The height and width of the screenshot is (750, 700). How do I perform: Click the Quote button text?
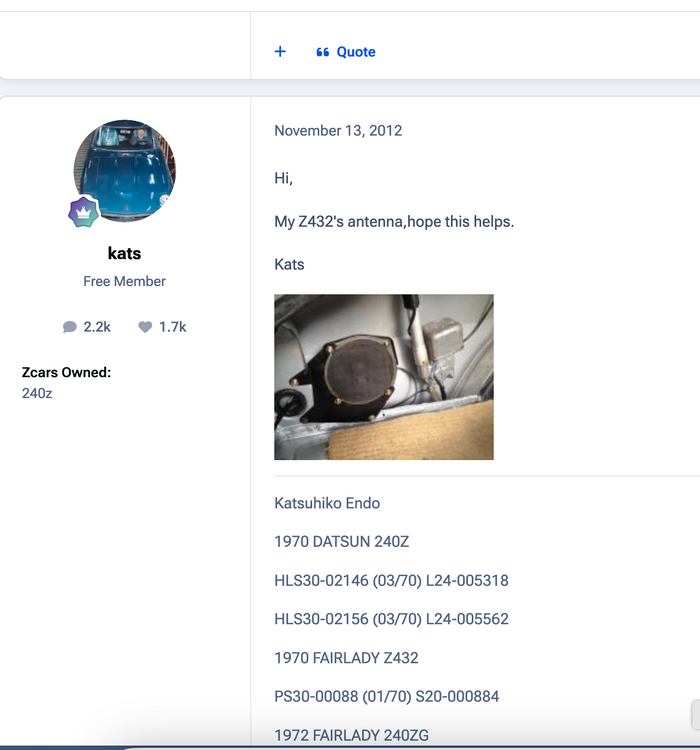356,52
